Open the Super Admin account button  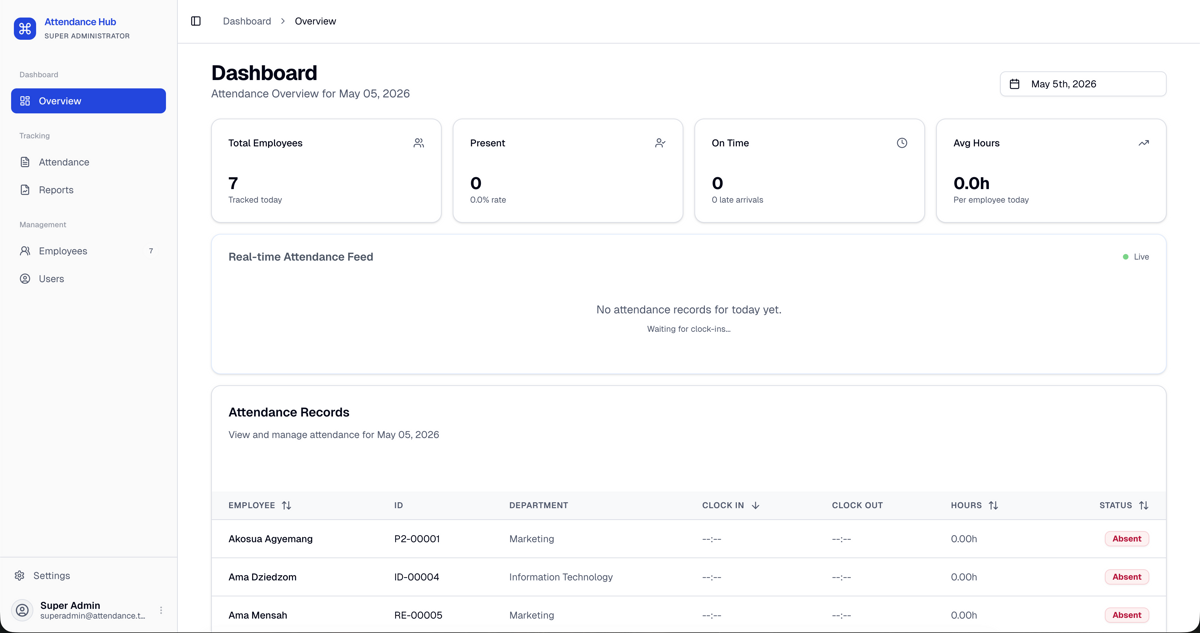88,610
